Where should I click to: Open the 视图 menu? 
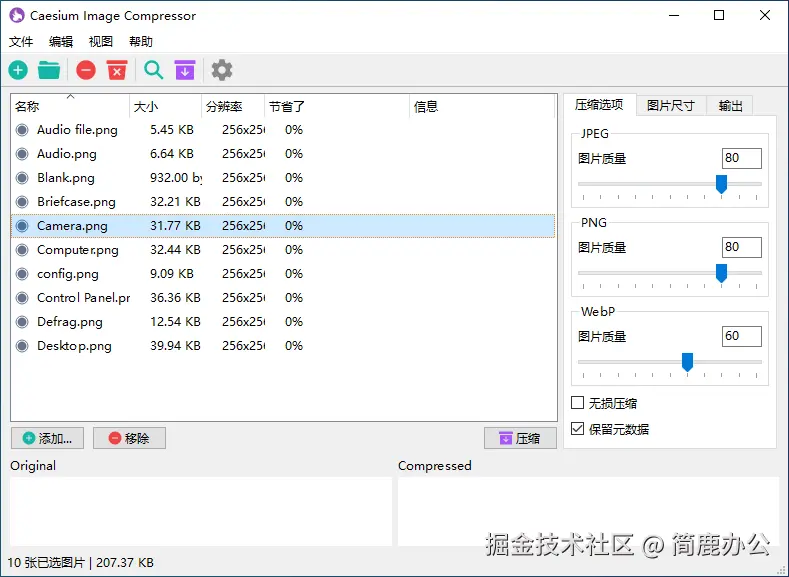pyautogui.click(x=101, y=41)
